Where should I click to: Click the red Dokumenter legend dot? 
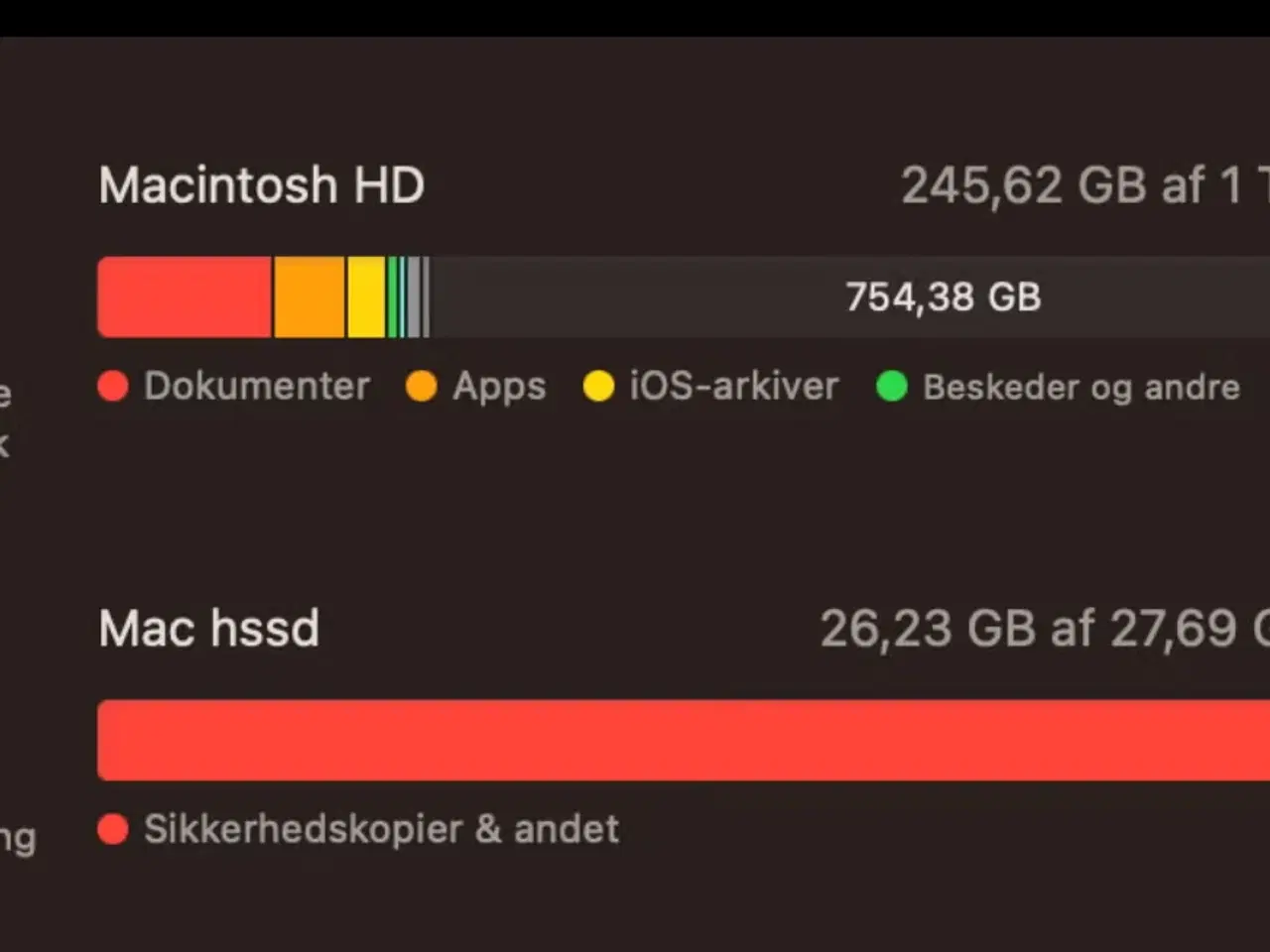click(x=113, y=387)
